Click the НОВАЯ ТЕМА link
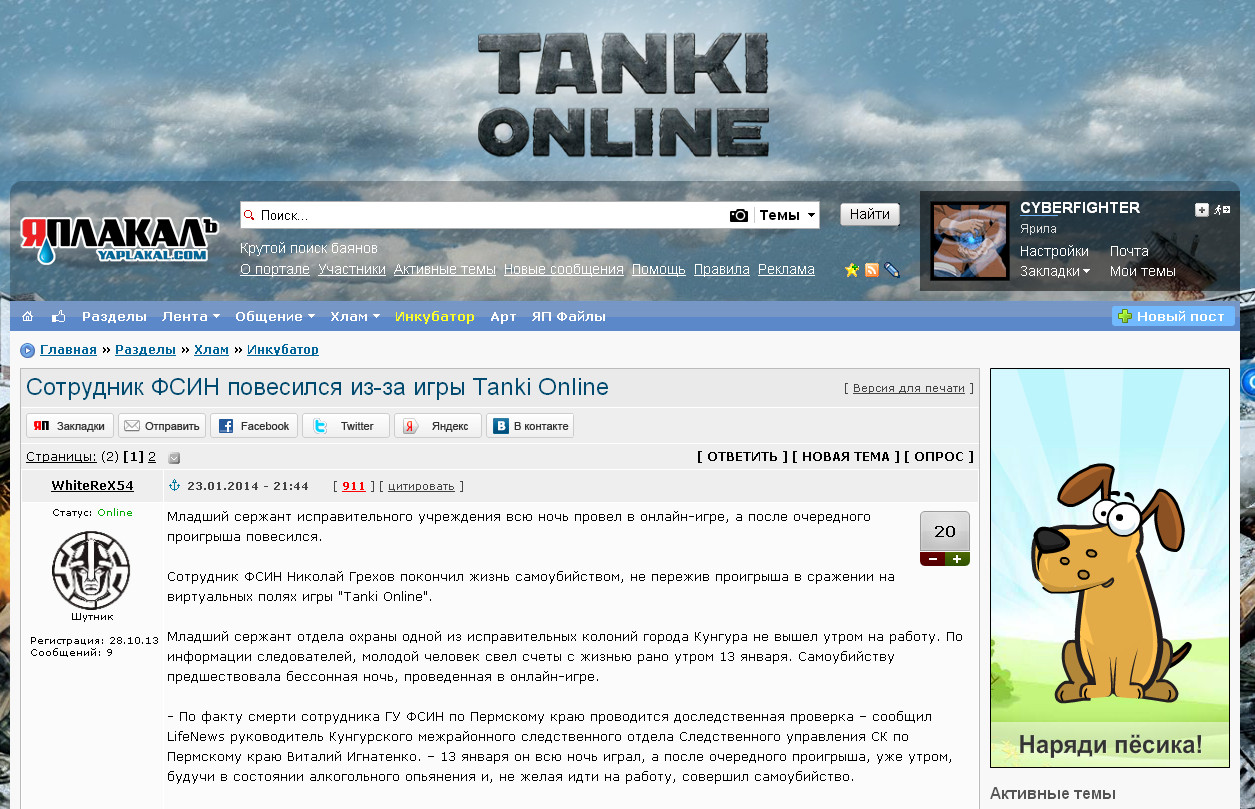 pos(846,457)
